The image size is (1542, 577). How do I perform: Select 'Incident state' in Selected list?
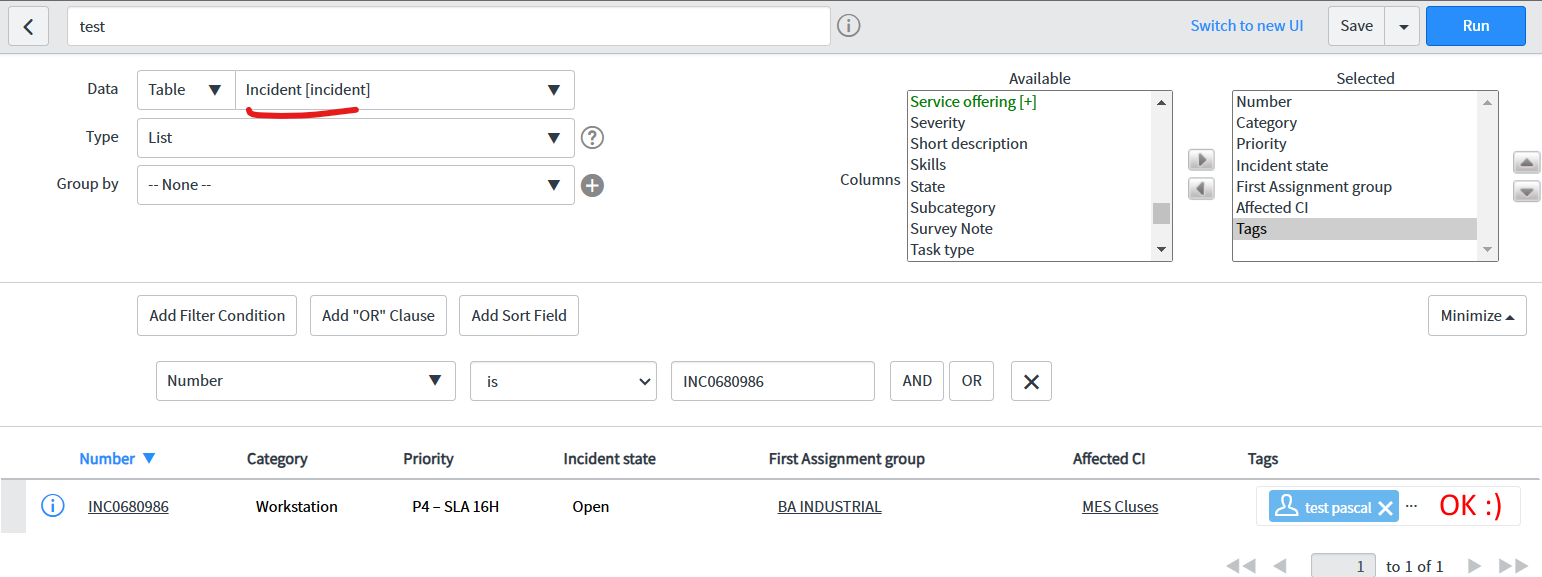point(1282,166)
